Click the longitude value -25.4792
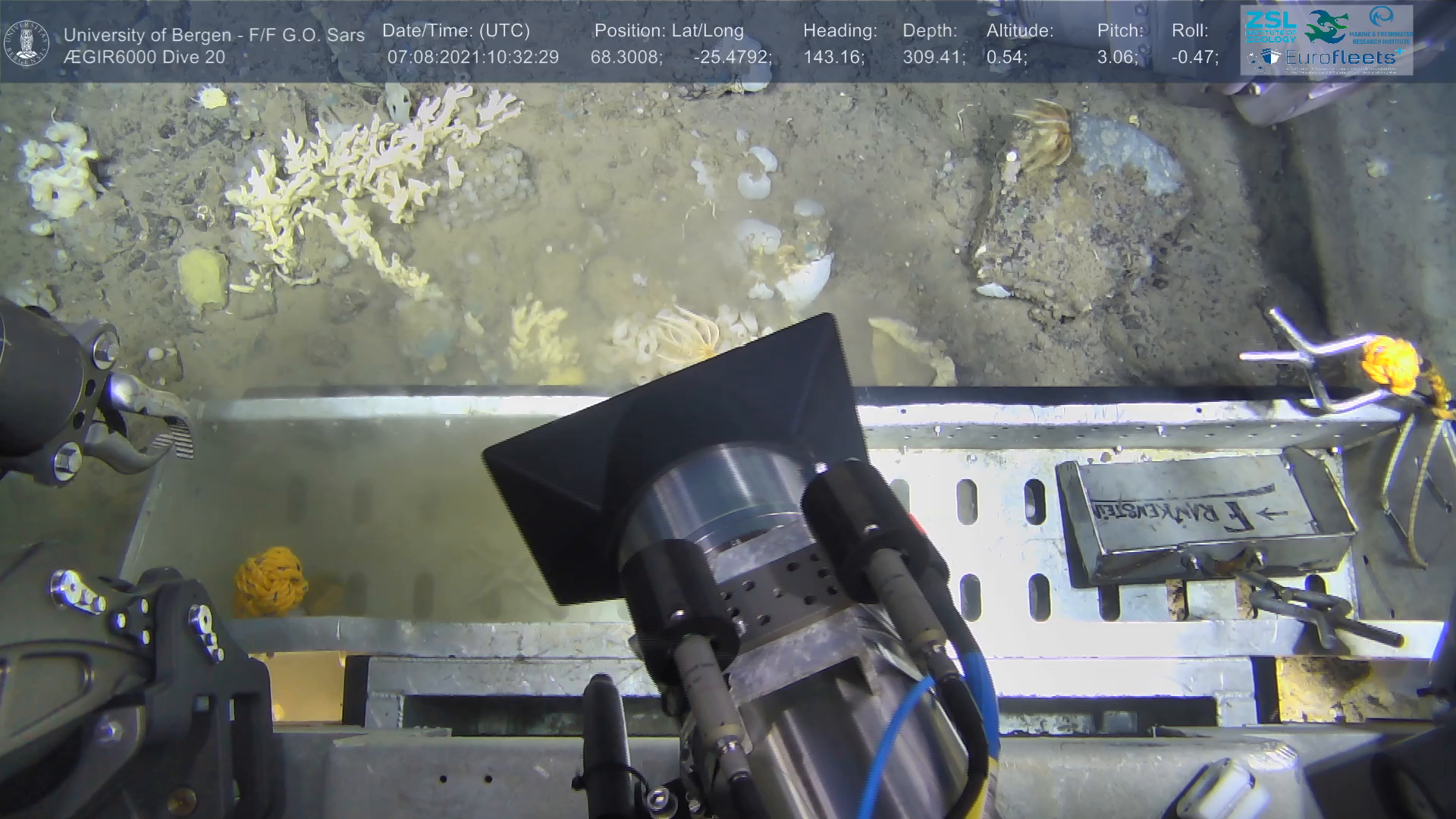Screen dimensions: 1456x819 tap(732, 58)
